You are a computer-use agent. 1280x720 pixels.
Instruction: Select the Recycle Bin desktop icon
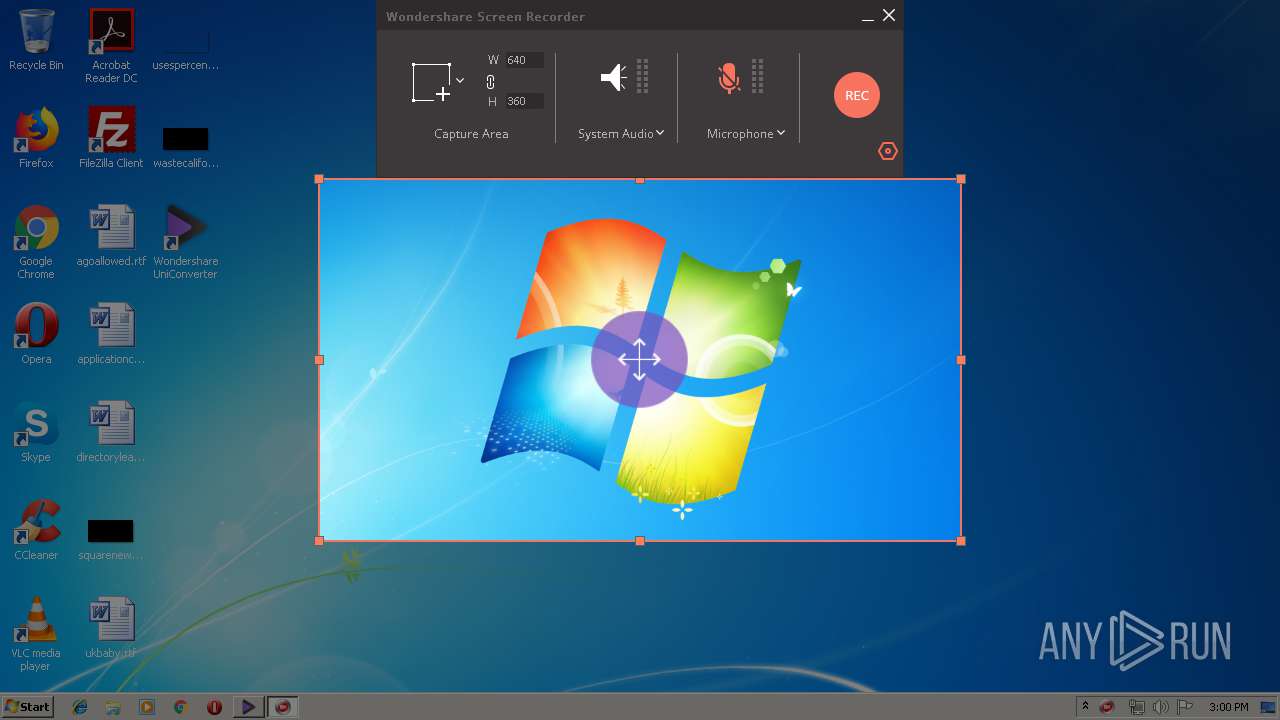point(36,40)
